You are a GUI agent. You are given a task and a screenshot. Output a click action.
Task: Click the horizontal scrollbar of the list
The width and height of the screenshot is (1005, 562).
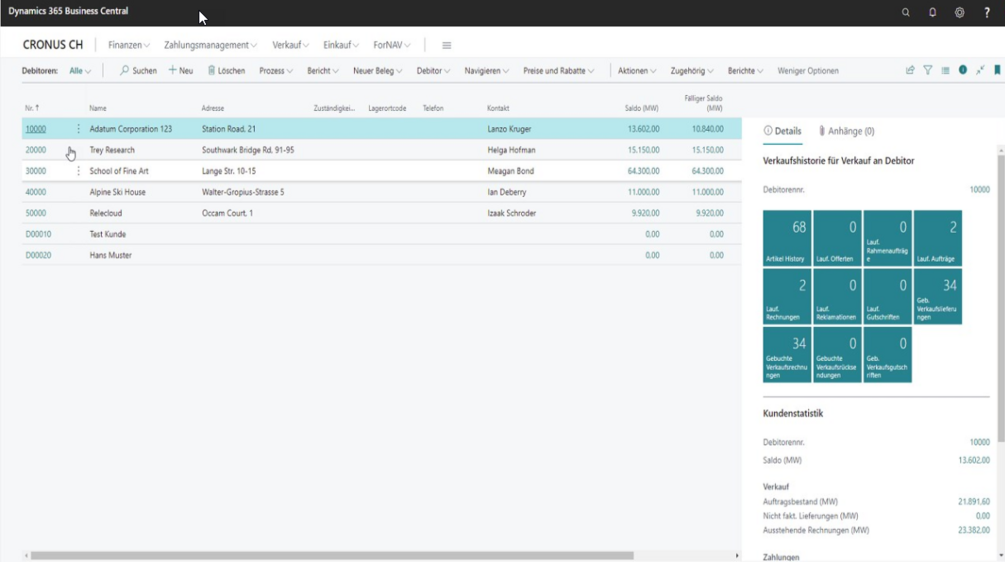pos(332,556)
